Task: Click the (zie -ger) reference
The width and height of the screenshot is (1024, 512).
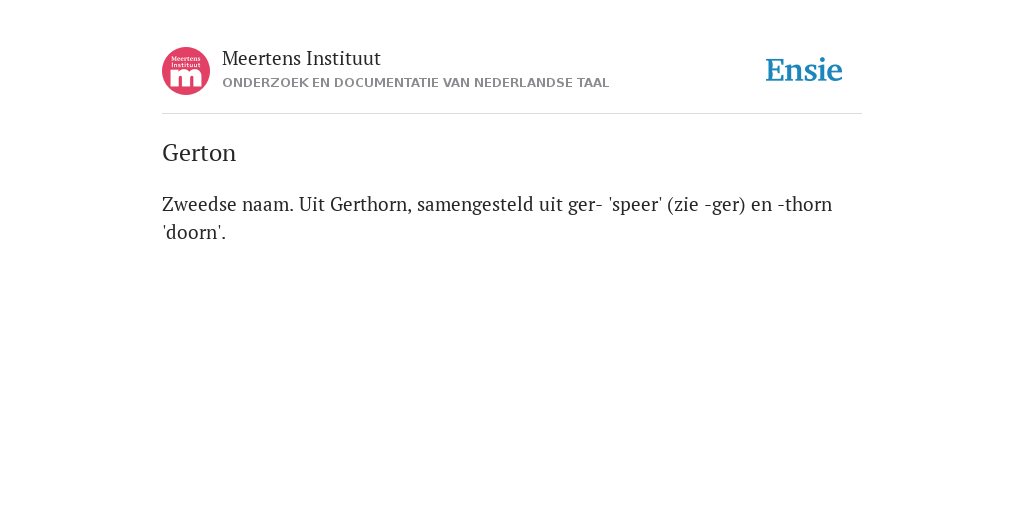Action: pyautogui.click(x=707, y=205)
